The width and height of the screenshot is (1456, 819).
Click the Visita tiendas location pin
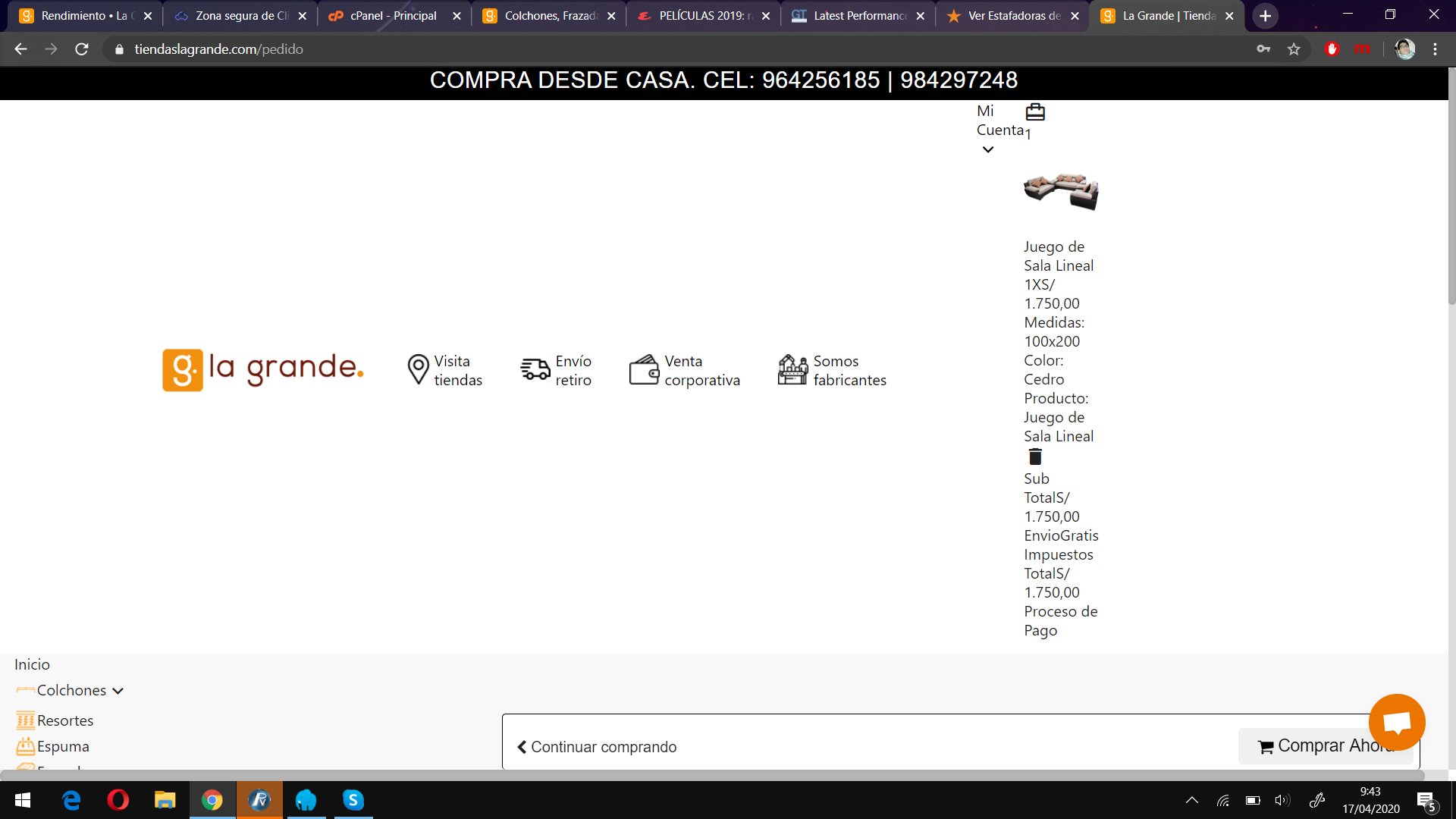pos(418,370)
